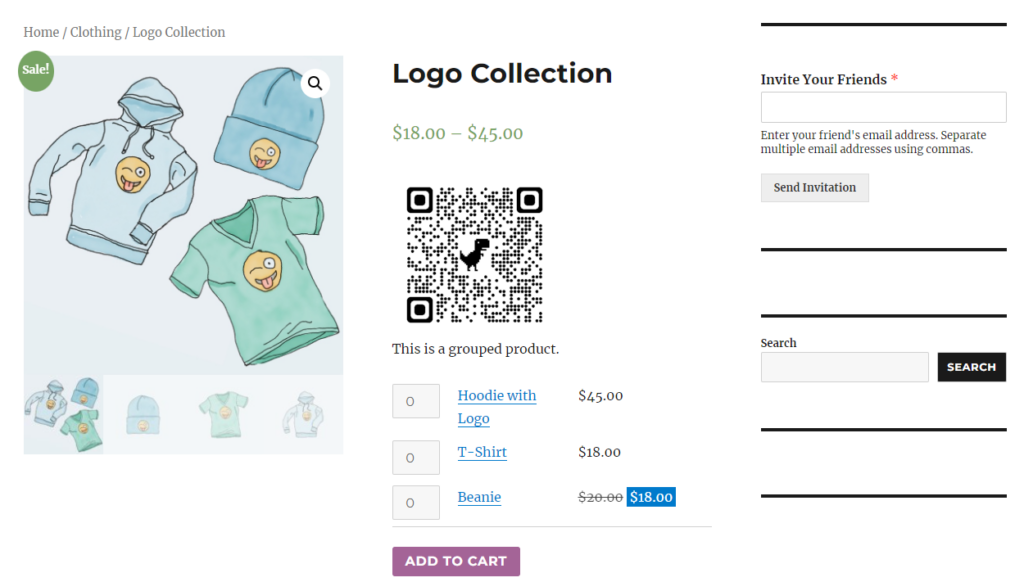
Task: Select the grouped products thumbnail
Action: pos(64,413)
